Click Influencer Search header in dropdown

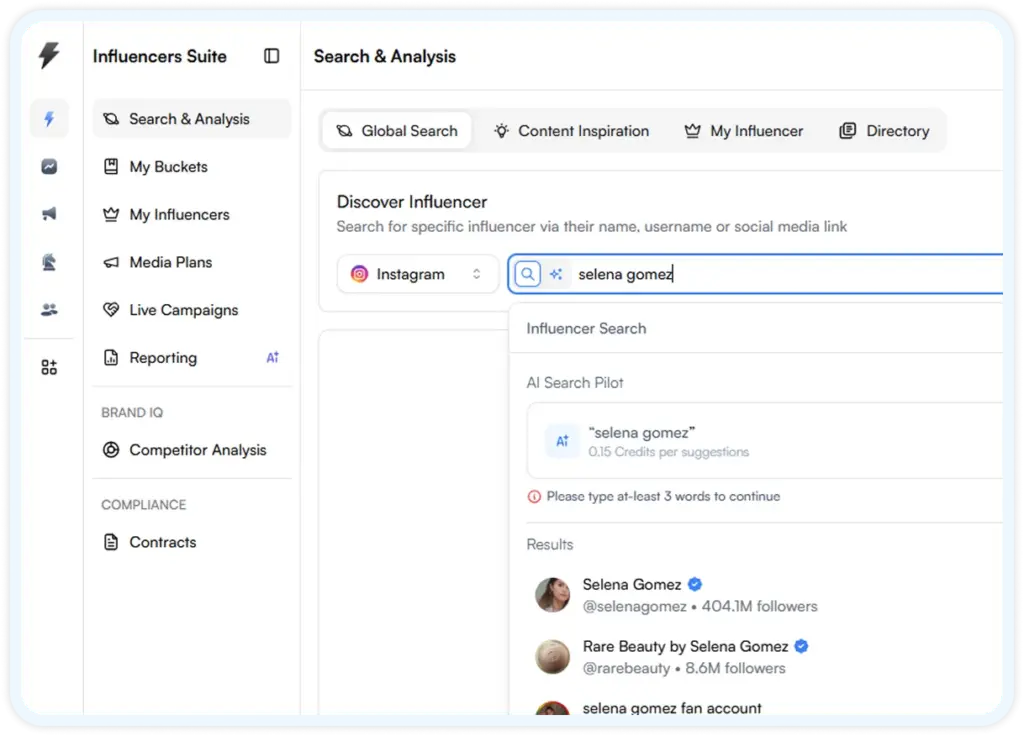(x=586, y=328)
